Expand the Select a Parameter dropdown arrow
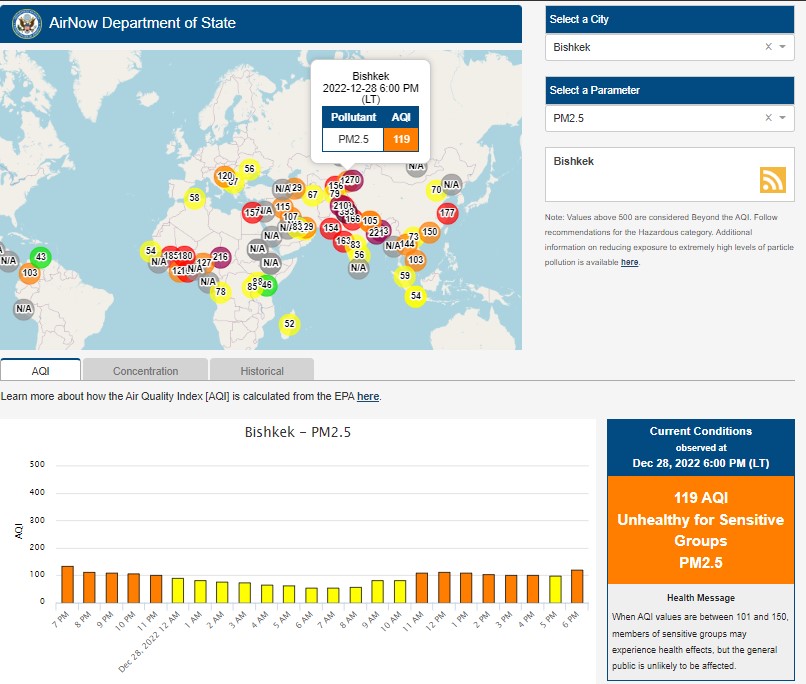Viewport: 806px width, 684px height. 782,118
